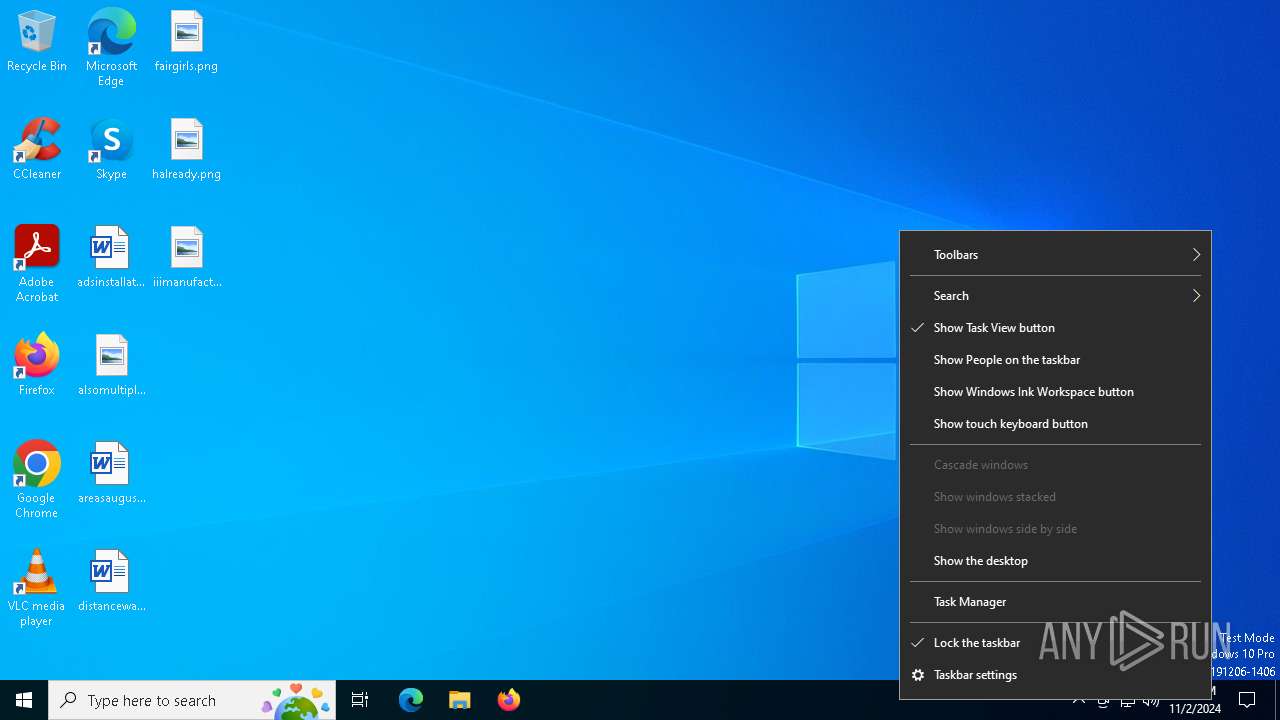Select Show windows stacked entry
The height and width of the screenshot is (720, 1280).
[1055, 497]
